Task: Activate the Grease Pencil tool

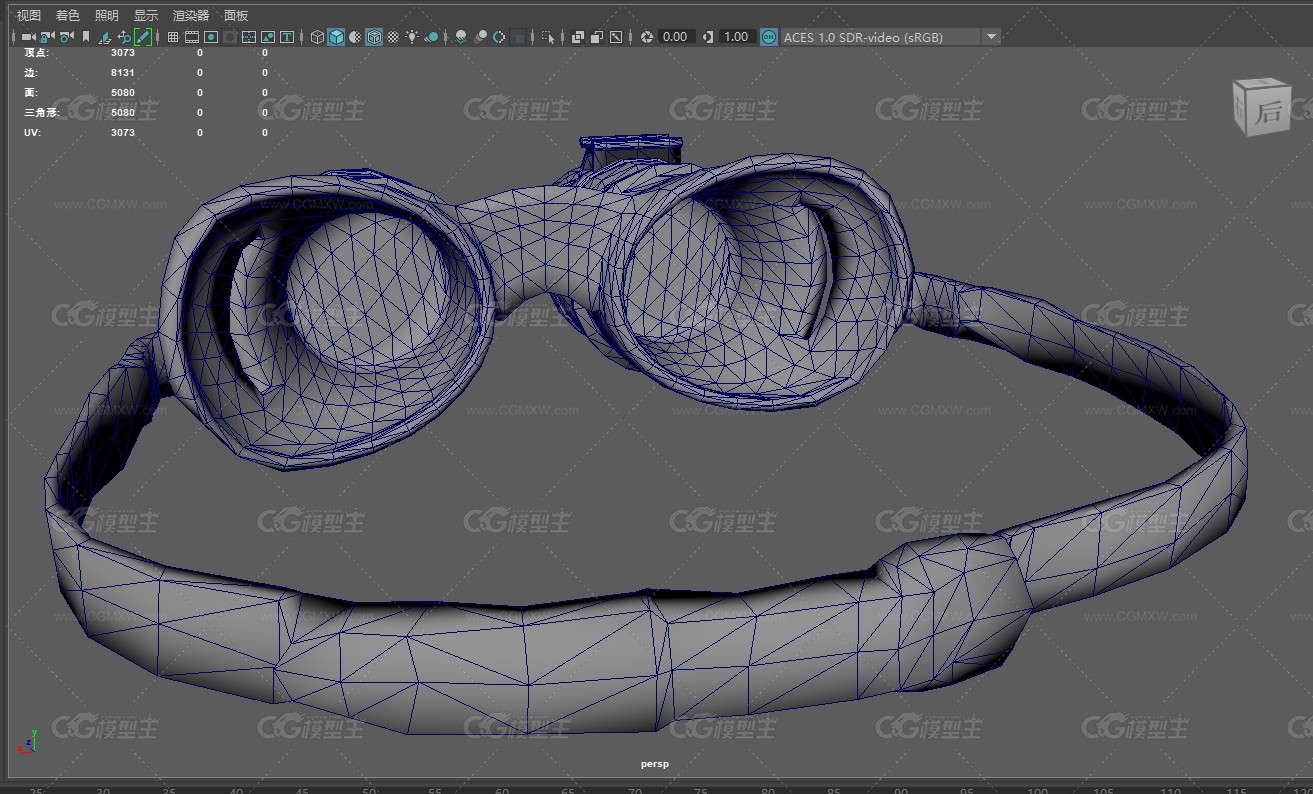Action: pyautogui.click(x=143, y=37)
